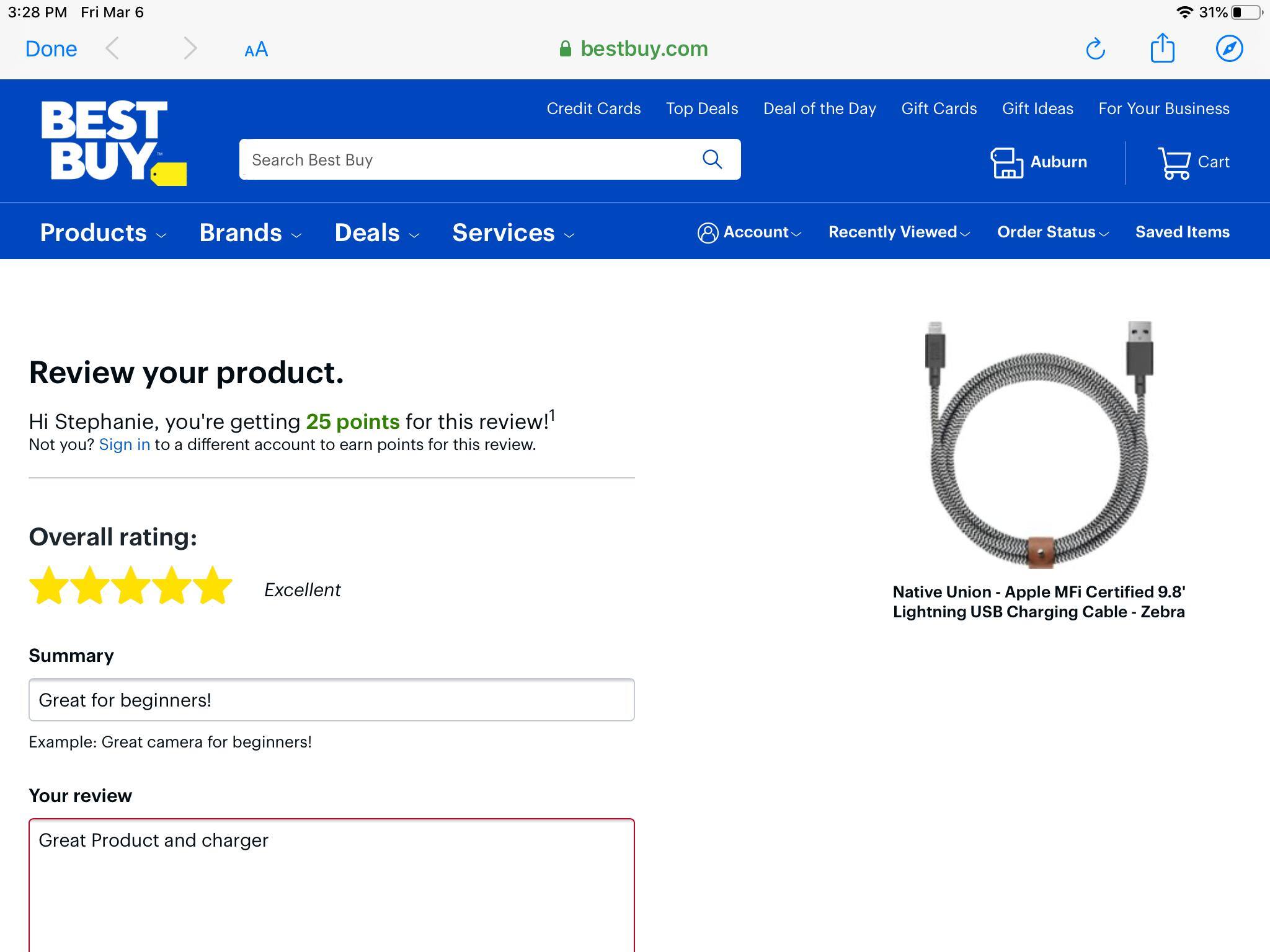Reload the page with the refresh icon
The width and height of the screenshot is (1270, 952).
click(x=1095, y=48)
